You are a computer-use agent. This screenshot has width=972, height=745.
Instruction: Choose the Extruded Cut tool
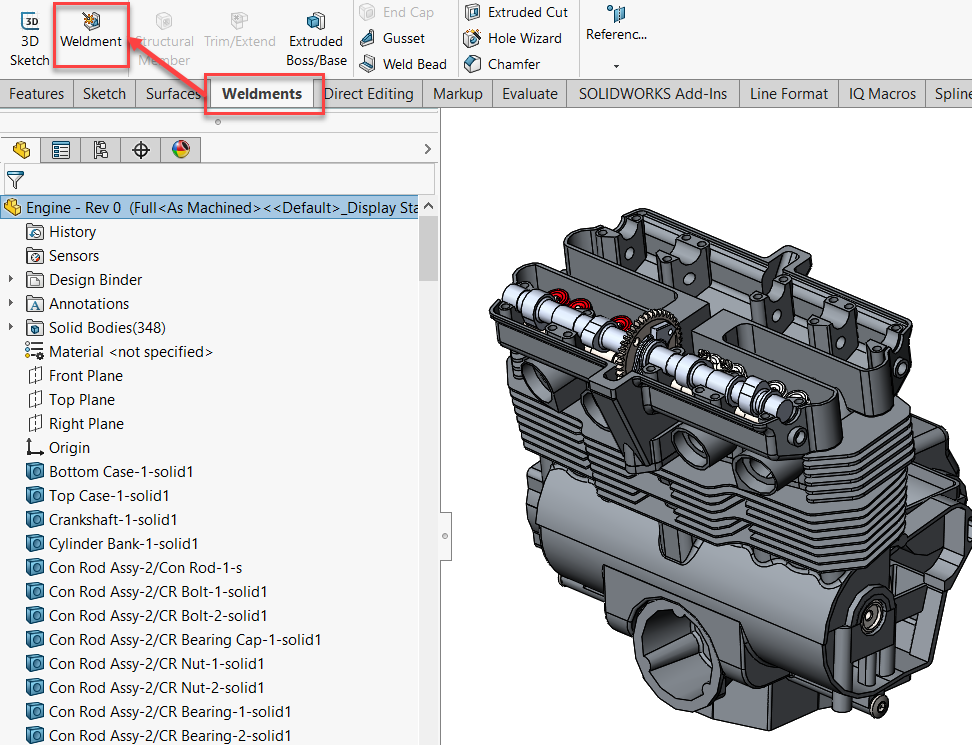[x=516, y=12]
